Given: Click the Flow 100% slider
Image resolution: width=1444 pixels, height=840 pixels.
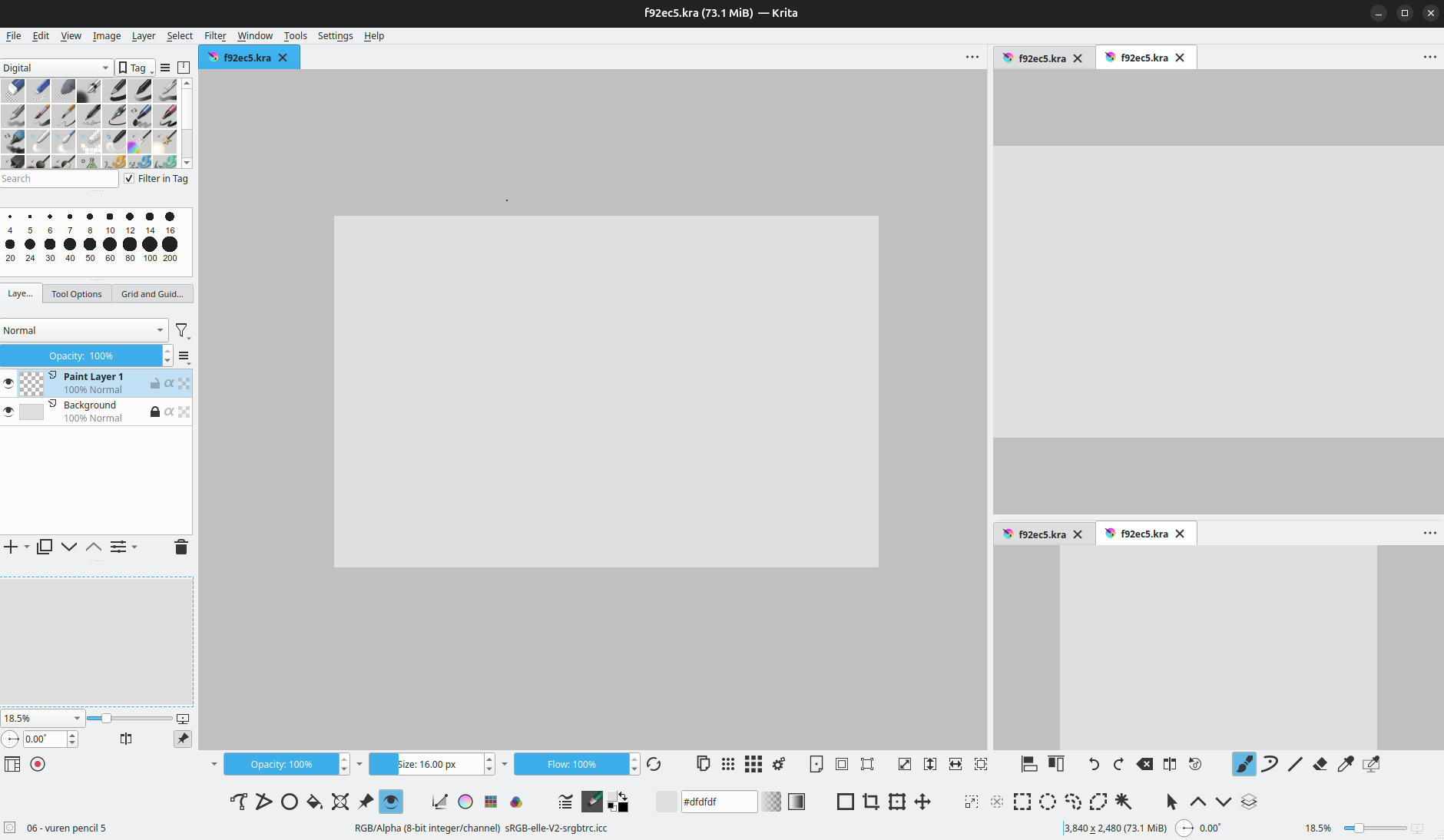Looking at the screenshot, I should [571, 764].
